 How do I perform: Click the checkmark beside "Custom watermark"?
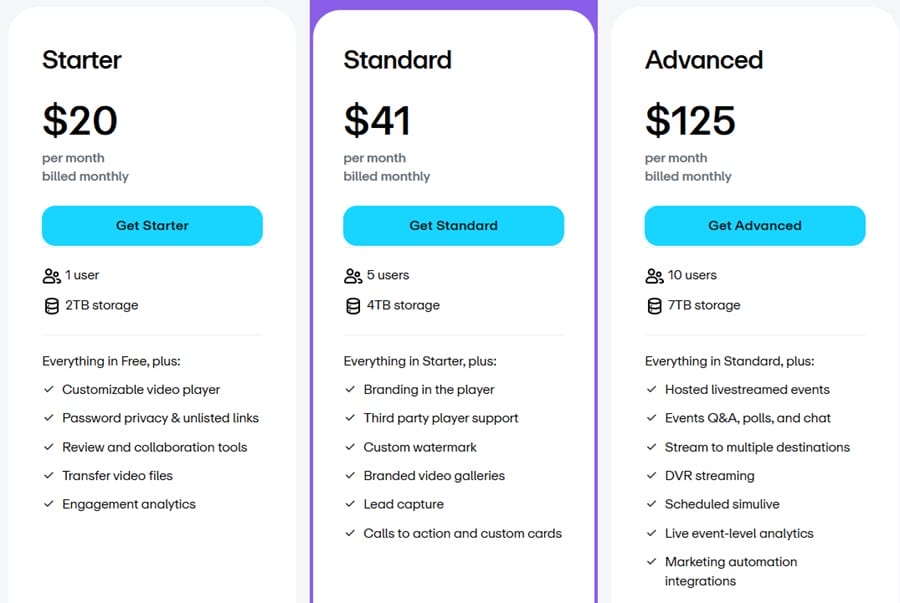click(x=350, y=447)
